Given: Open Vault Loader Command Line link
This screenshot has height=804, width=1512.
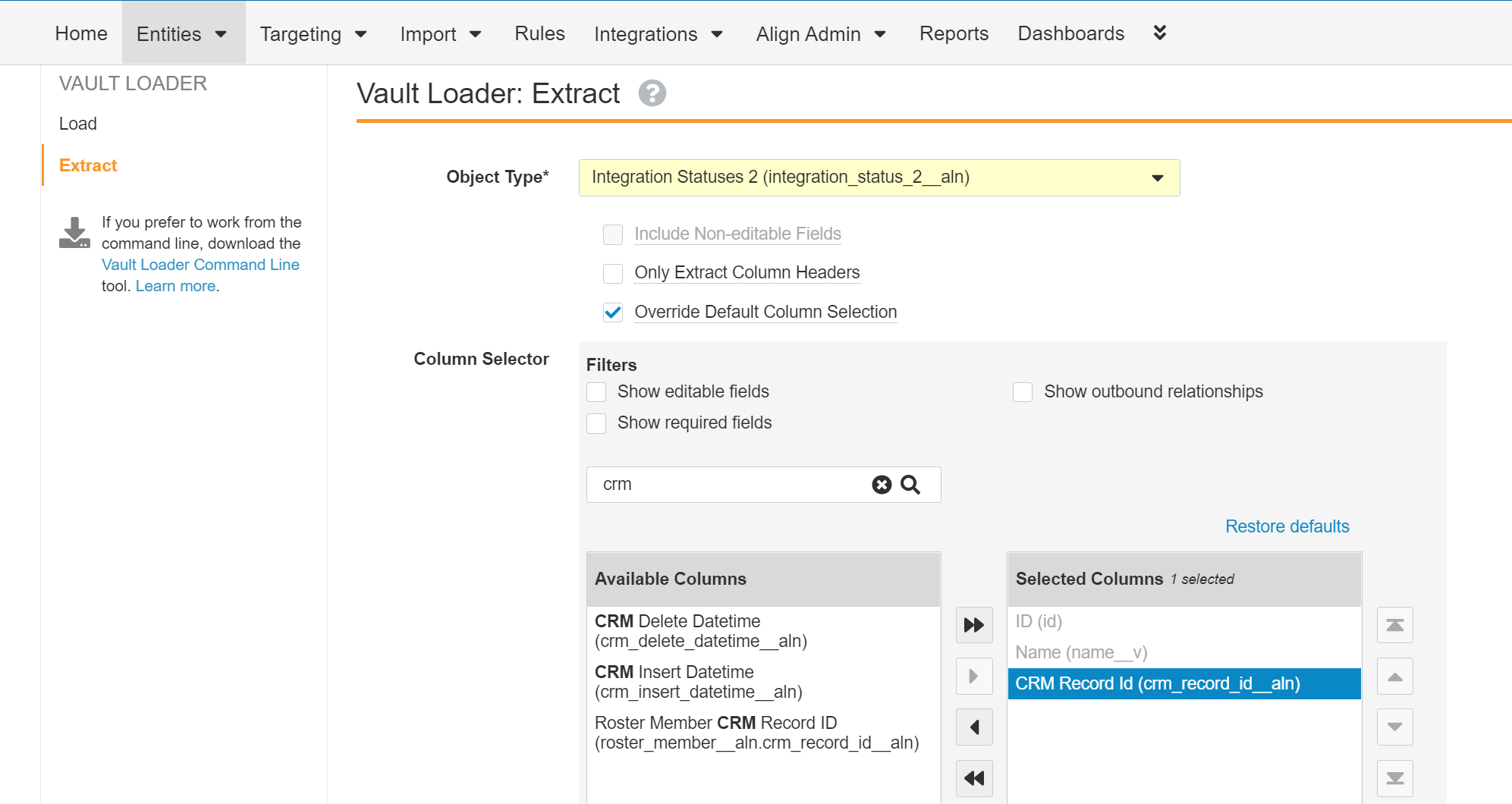Looking at the screenshot, I should click(x=200, y=265).
